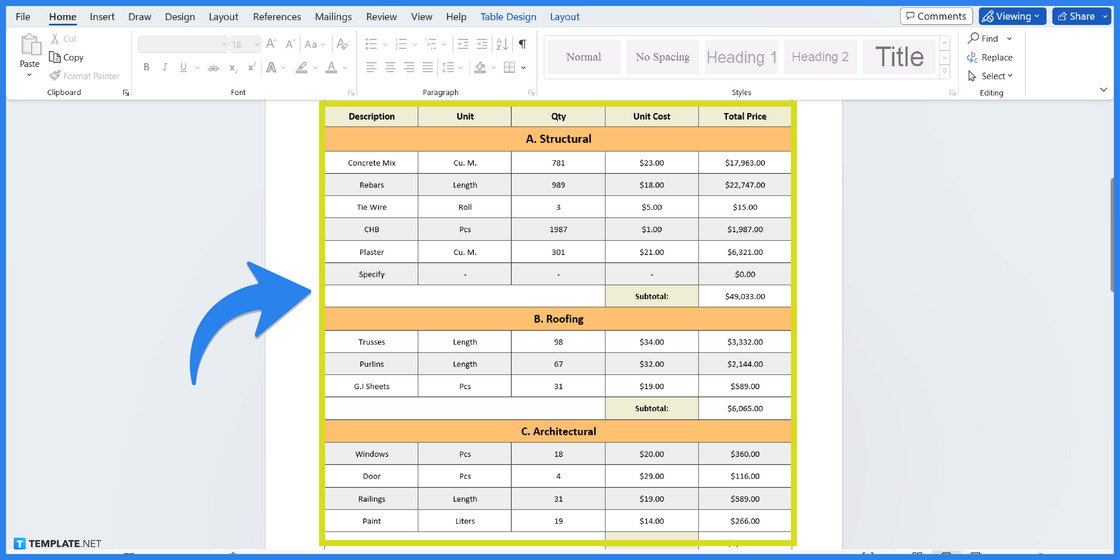Apply Text Highlight Color marker icon
The height and width of the screenshot is (560, 1120).
click(302, 67)
